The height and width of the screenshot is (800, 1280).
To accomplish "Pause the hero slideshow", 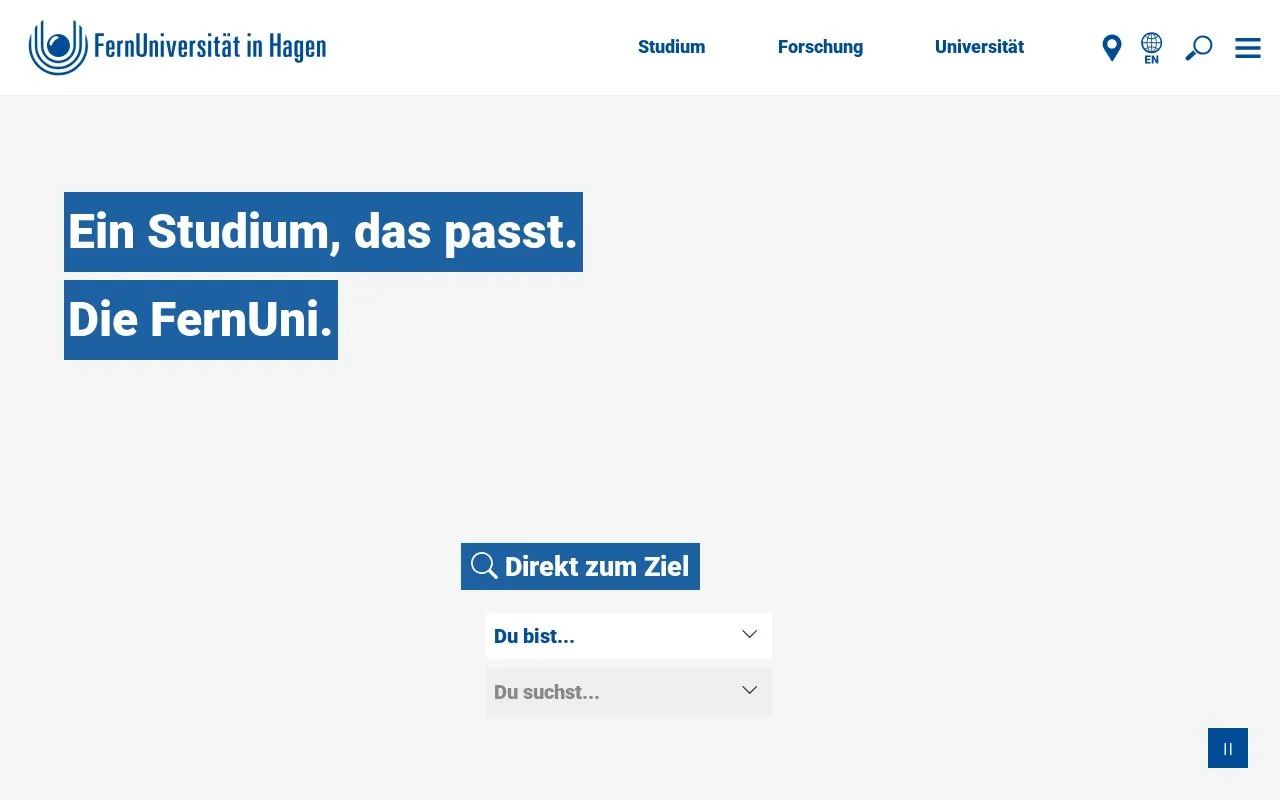I will pos(1228,748).
